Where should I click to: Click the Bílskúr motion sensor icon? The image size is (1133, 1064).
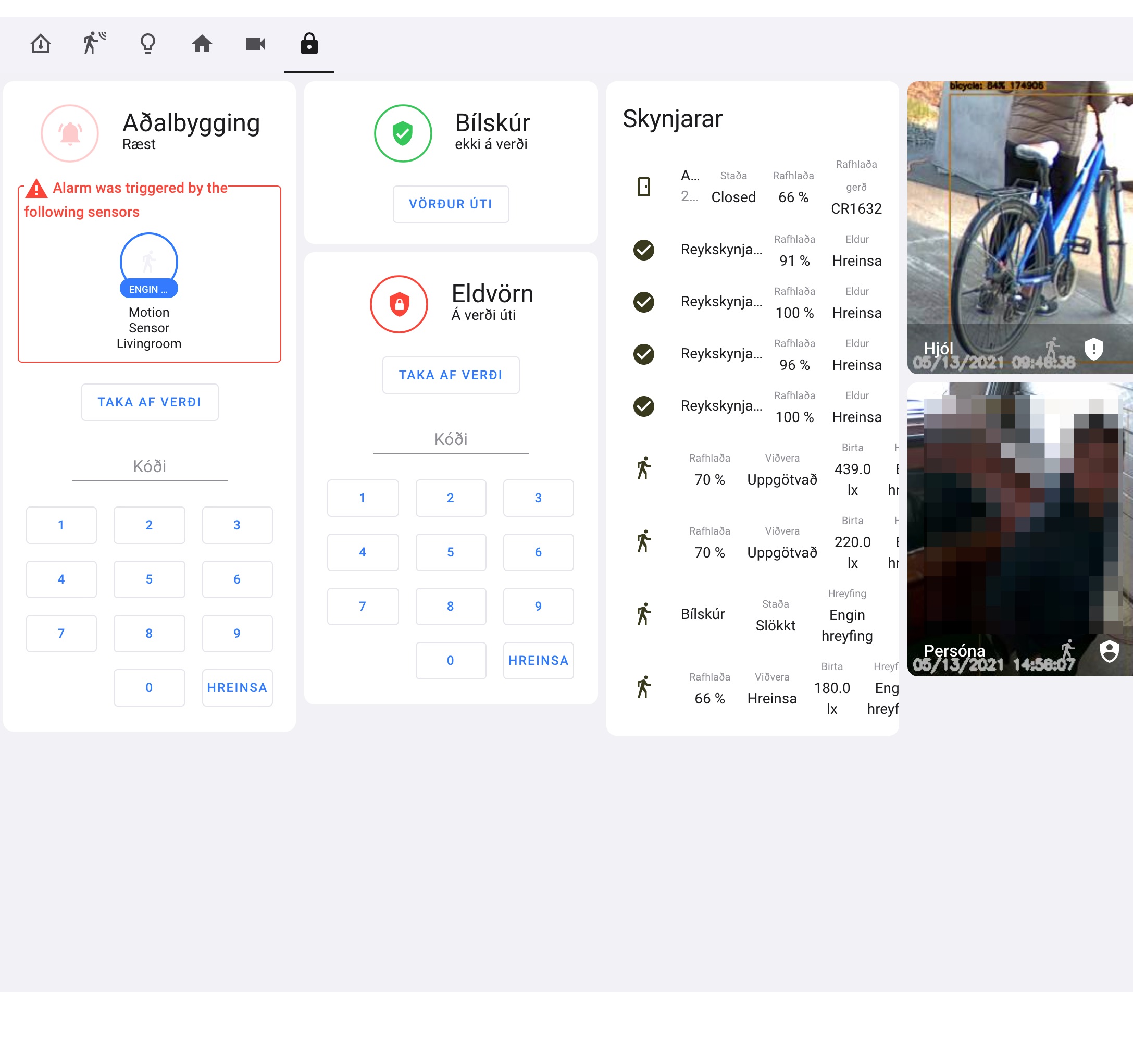click(643, 614)
